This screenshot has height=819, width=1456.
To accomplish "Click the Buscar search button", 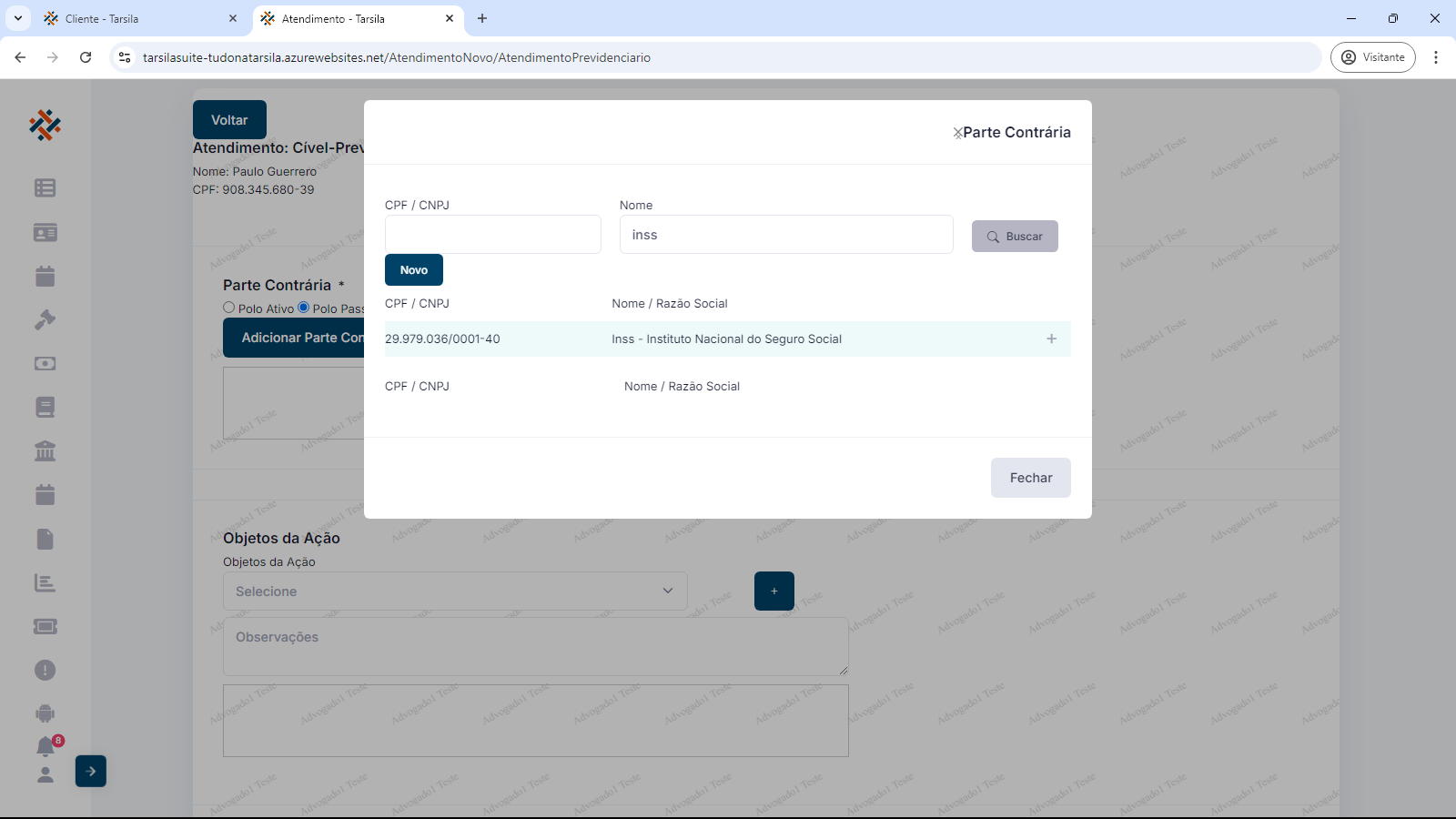I will pos(1015,237).
